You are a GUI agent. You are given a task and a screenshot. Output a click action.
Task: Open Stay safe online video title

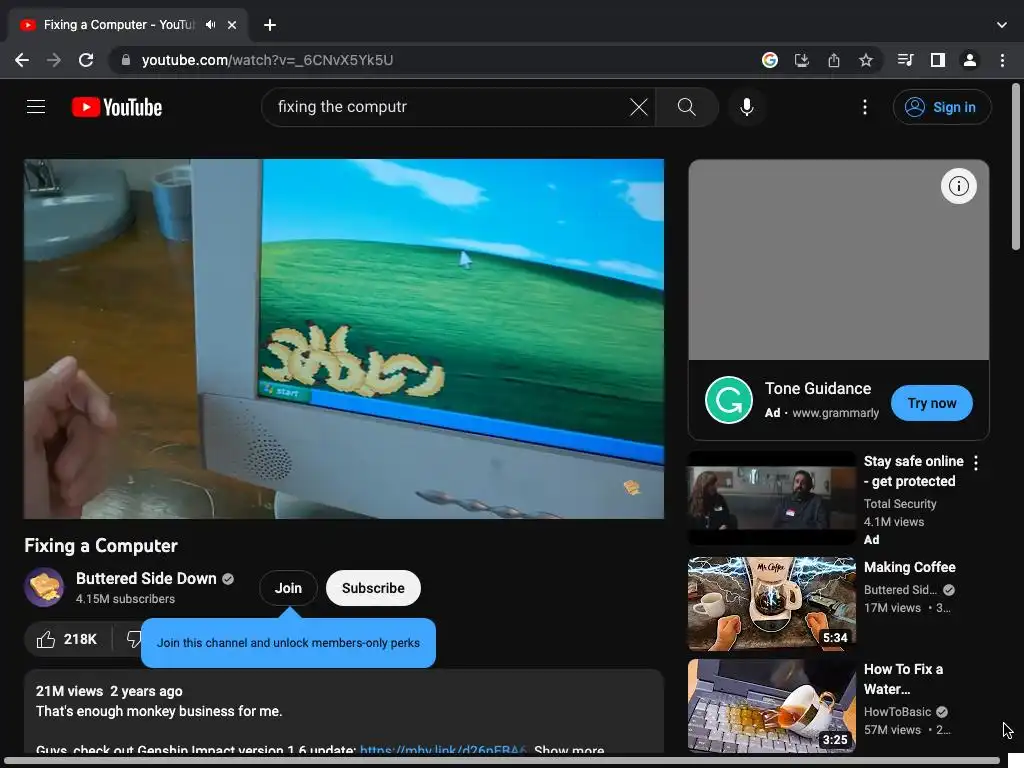pyautogui.click(x=914, y=471)
